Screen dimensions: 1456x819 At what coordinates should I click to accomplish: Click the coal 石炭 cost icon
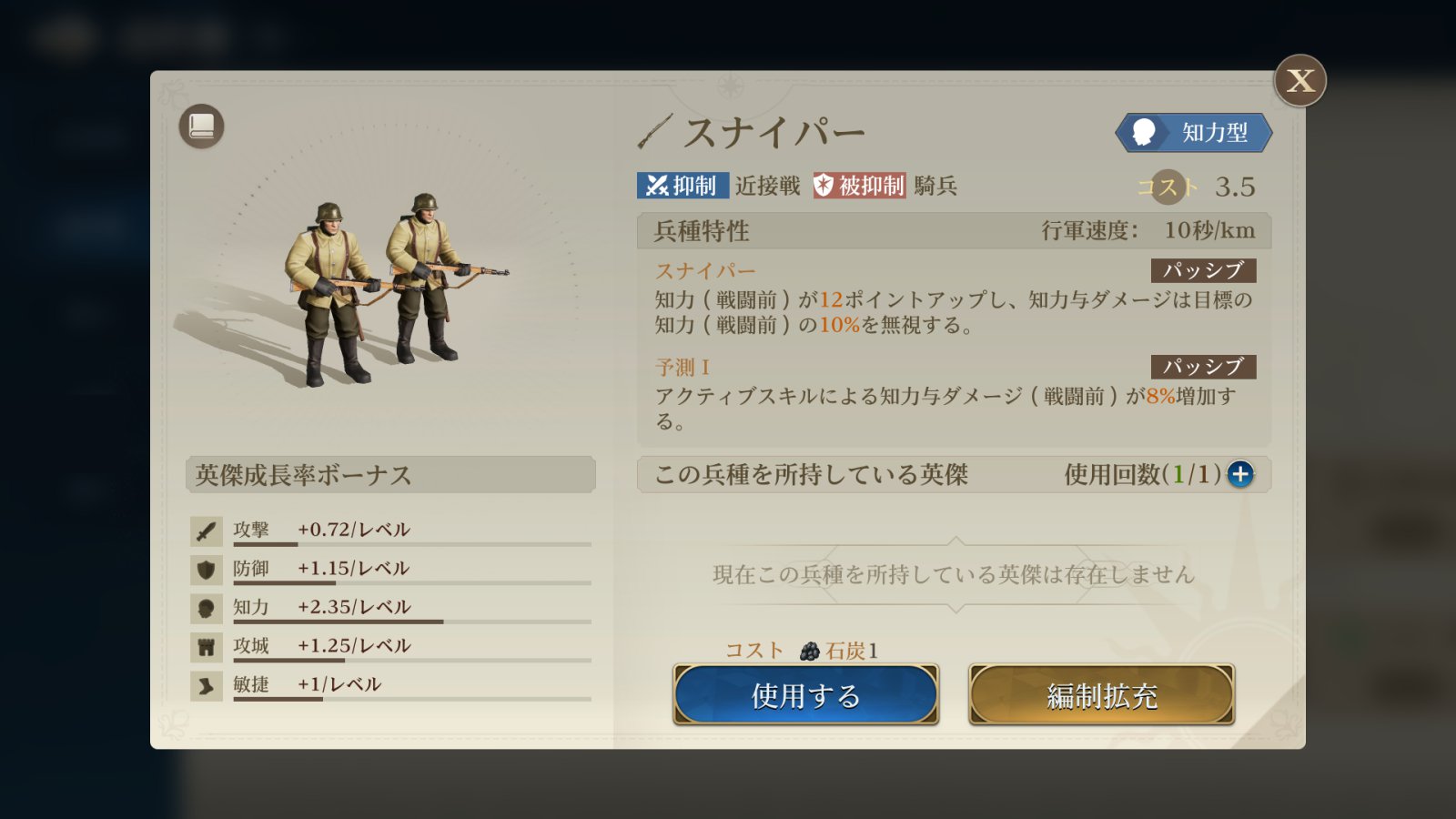coord(809,651)
